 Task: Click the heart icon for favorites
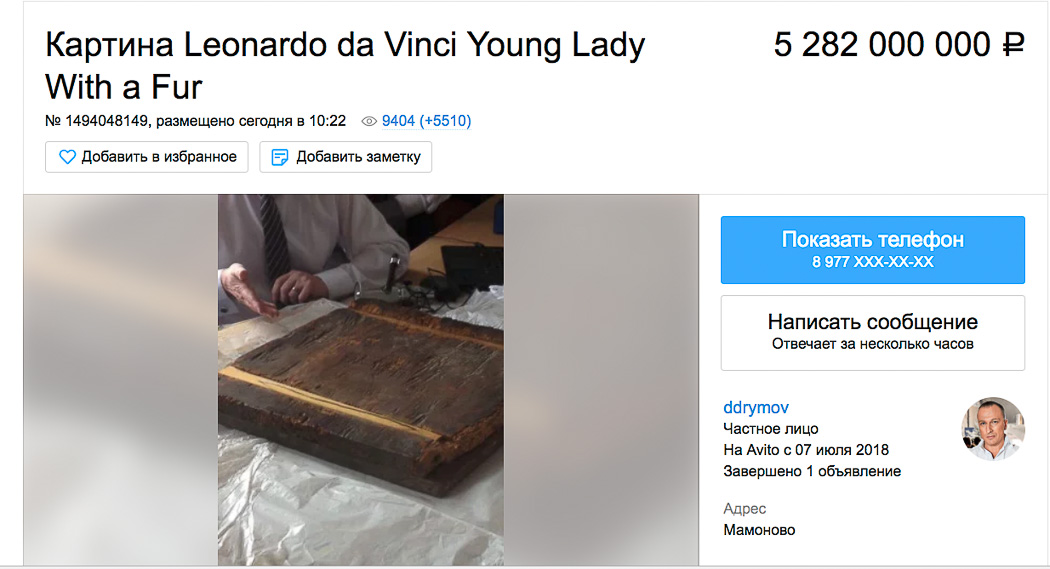click(67, 157)
